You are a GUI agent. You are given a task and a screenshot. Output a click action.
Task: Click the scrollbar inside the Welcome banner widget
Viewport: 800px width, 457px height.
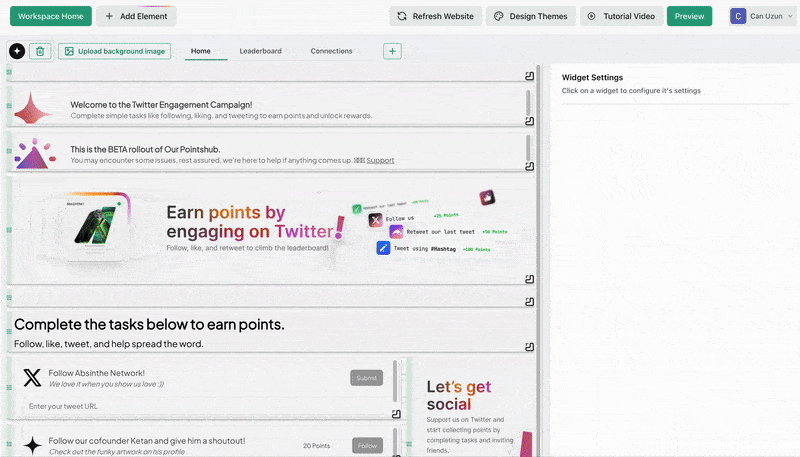528,103
